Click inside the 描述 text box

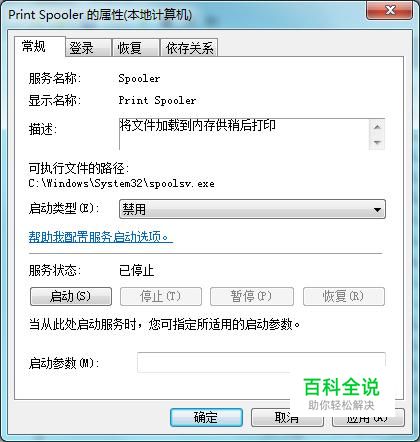click(244, 134)
